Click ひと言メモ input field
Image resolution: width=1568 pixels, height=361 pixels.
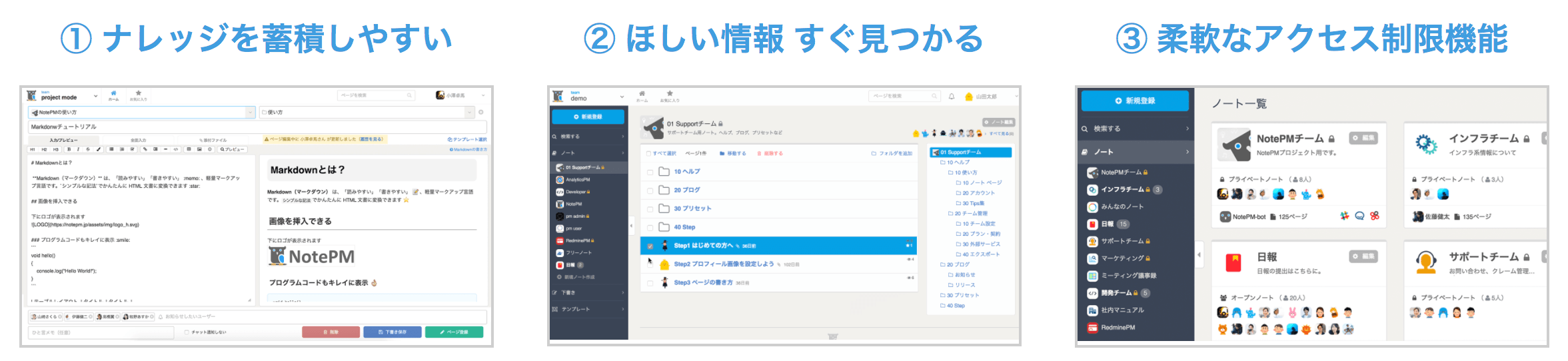101,332
